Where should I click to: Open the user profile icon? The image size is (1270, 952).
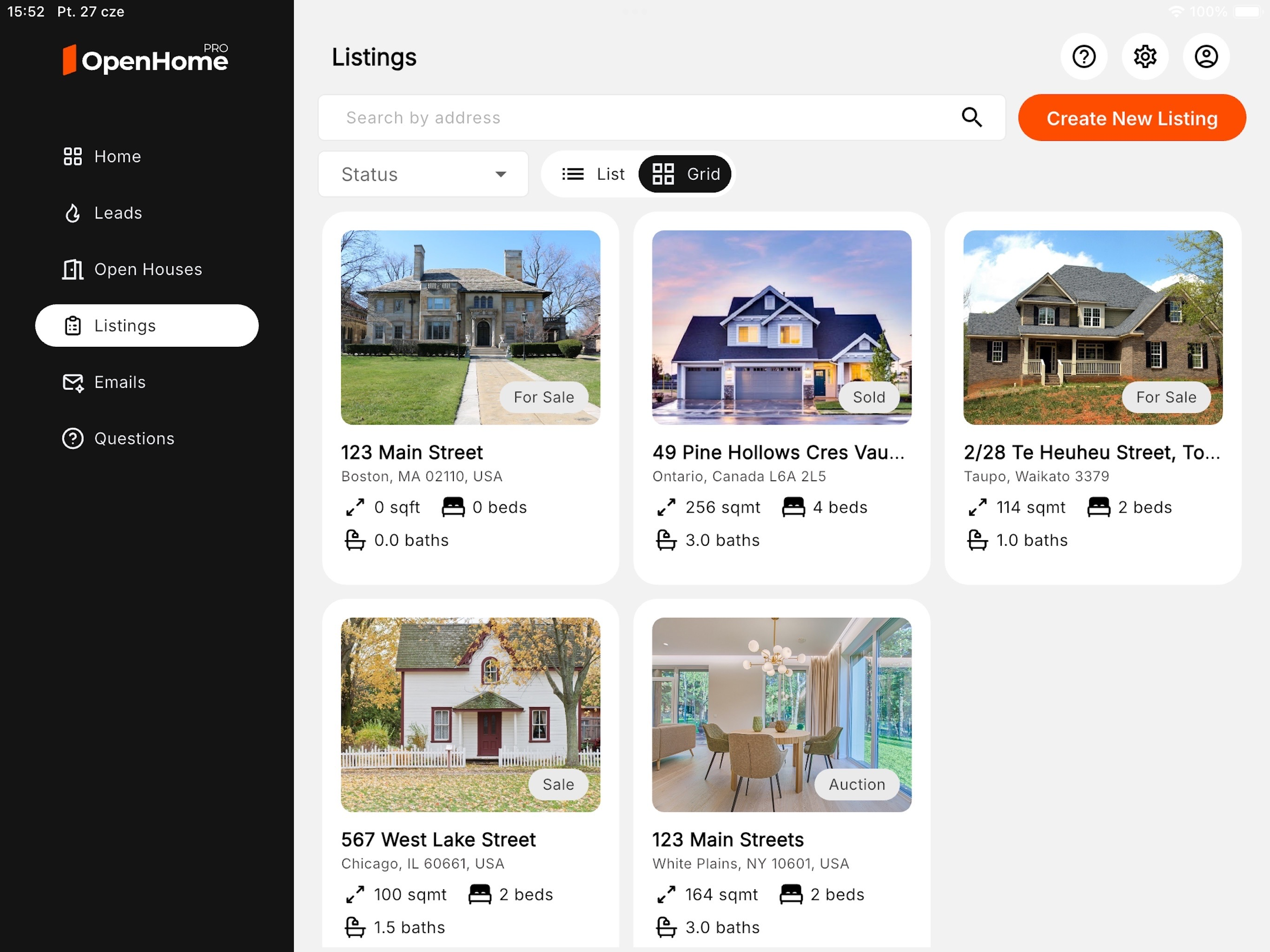(x=1206, y=56)
